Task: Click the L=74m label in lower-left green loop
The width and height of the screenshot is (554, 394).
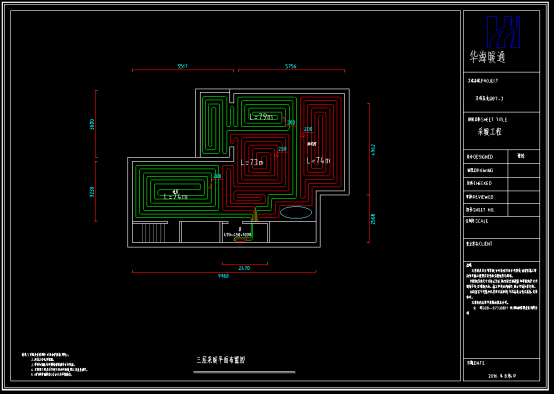Action: (x=176, y=196)
